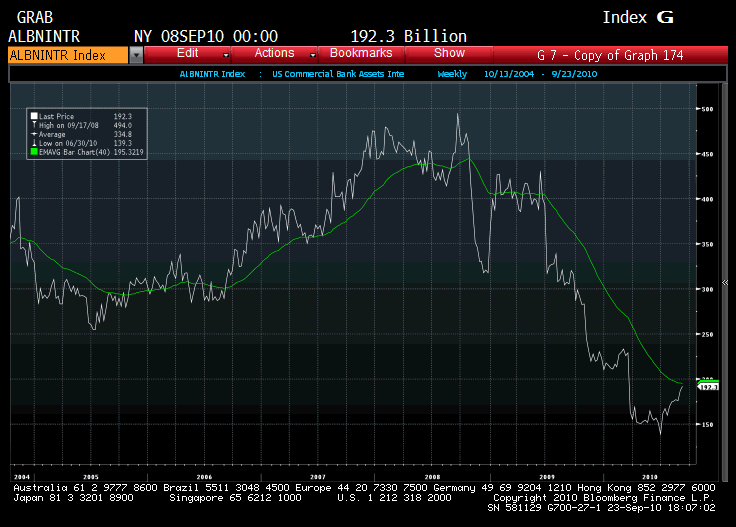Click the 9/23/2010 end date

pyautogui.click(x=574, y=74)
